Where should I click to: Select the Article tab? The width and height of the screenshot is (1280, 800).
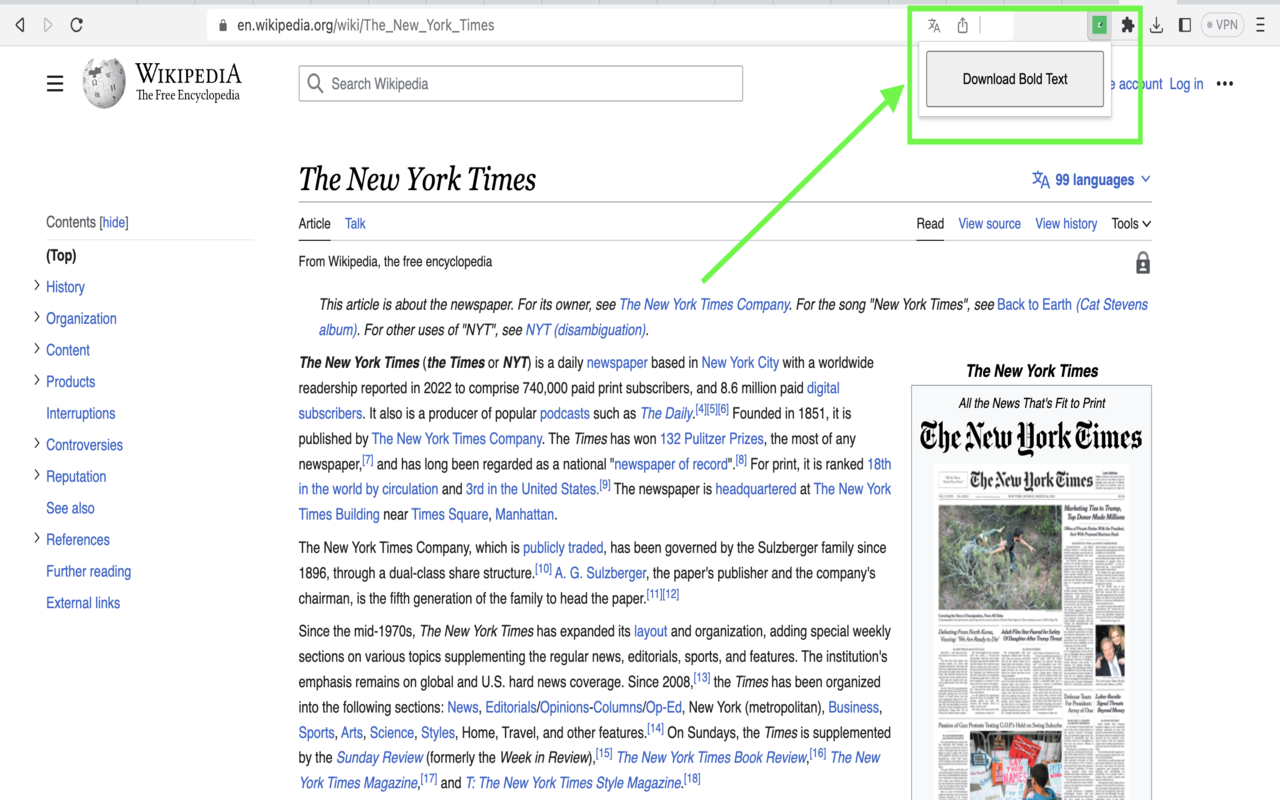coord(315,224)
